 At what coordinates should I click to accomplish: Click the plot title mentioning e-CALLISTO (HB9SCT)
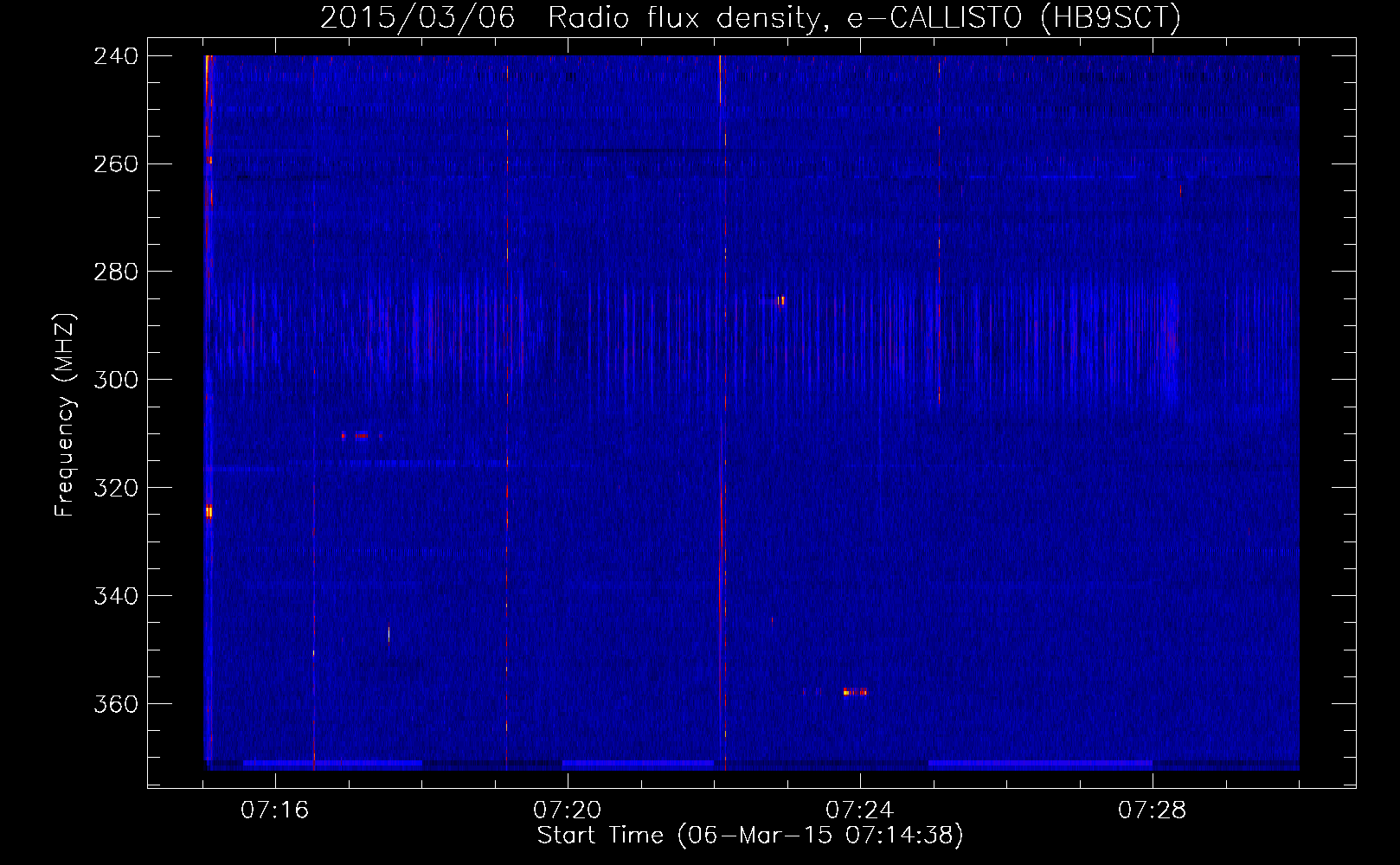pyautogui.click(x=750, y=17)
